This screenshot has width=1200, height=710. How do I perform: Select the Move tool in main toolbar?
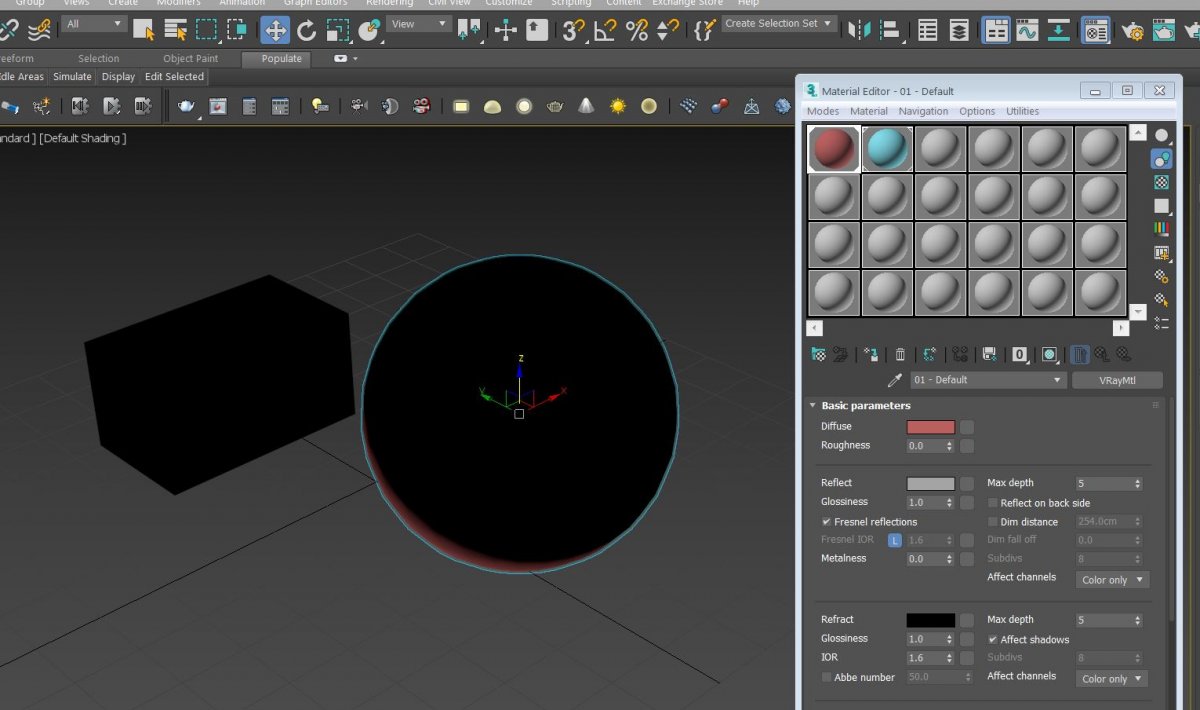pyautogui.click(x=275, y=30)
